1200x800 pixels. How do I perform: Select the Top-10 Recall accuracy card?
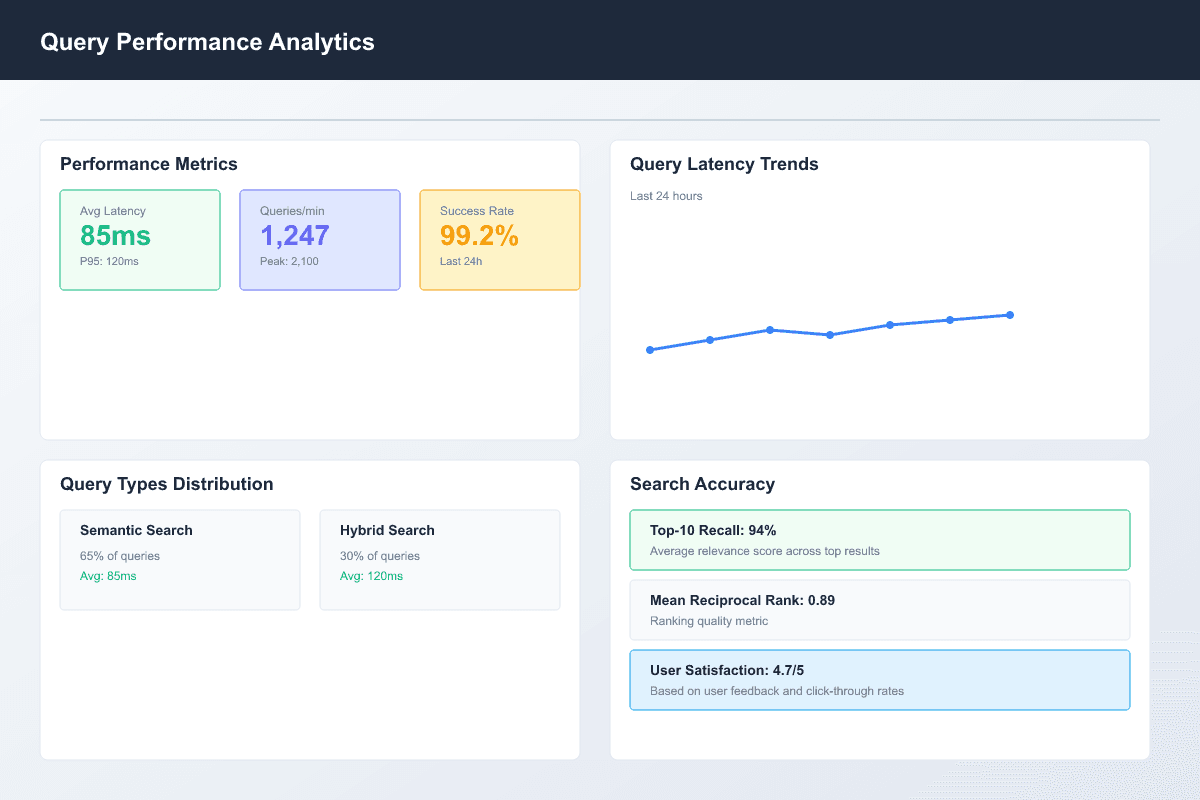879,539
